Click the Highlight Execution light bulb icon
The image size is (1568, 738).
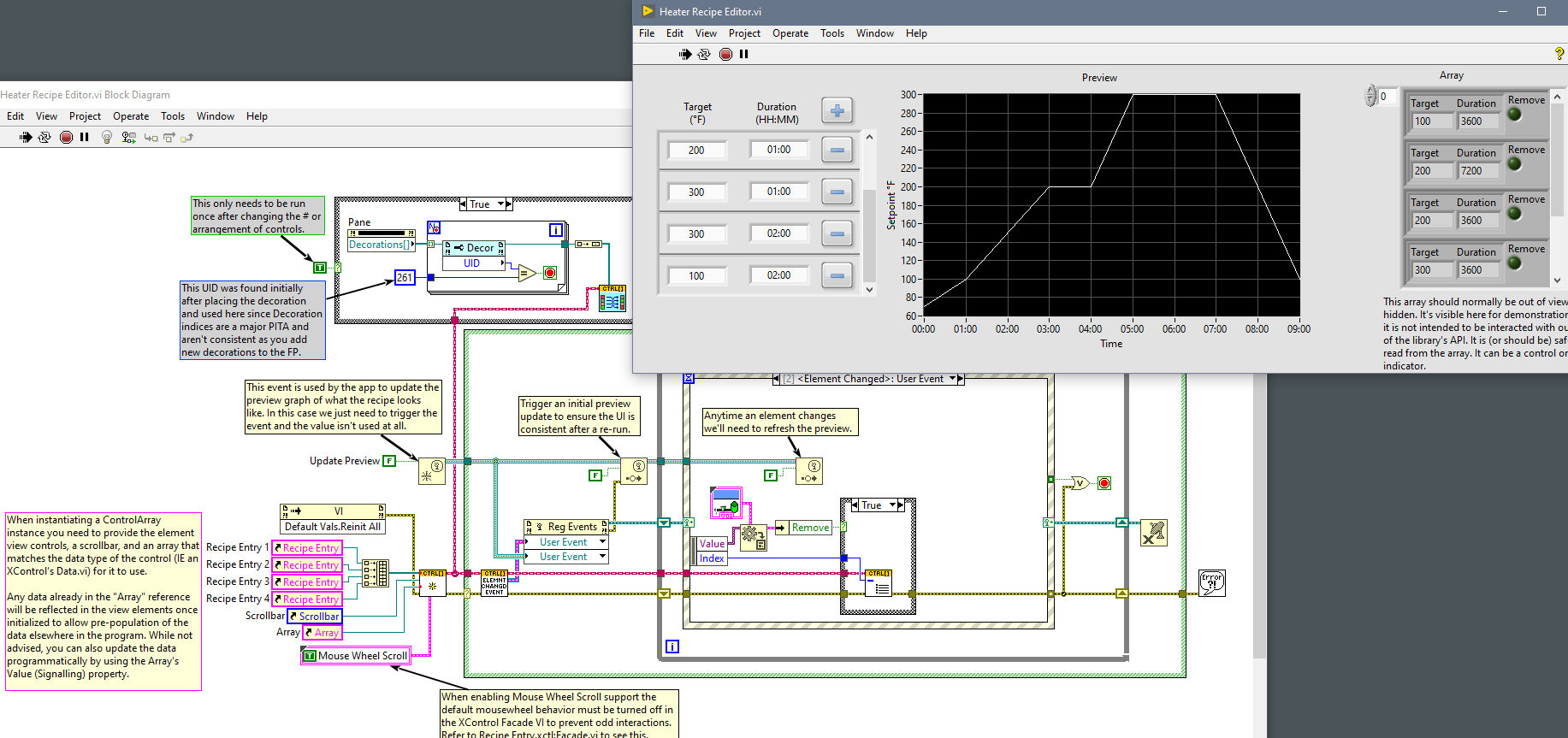(107, 137)
